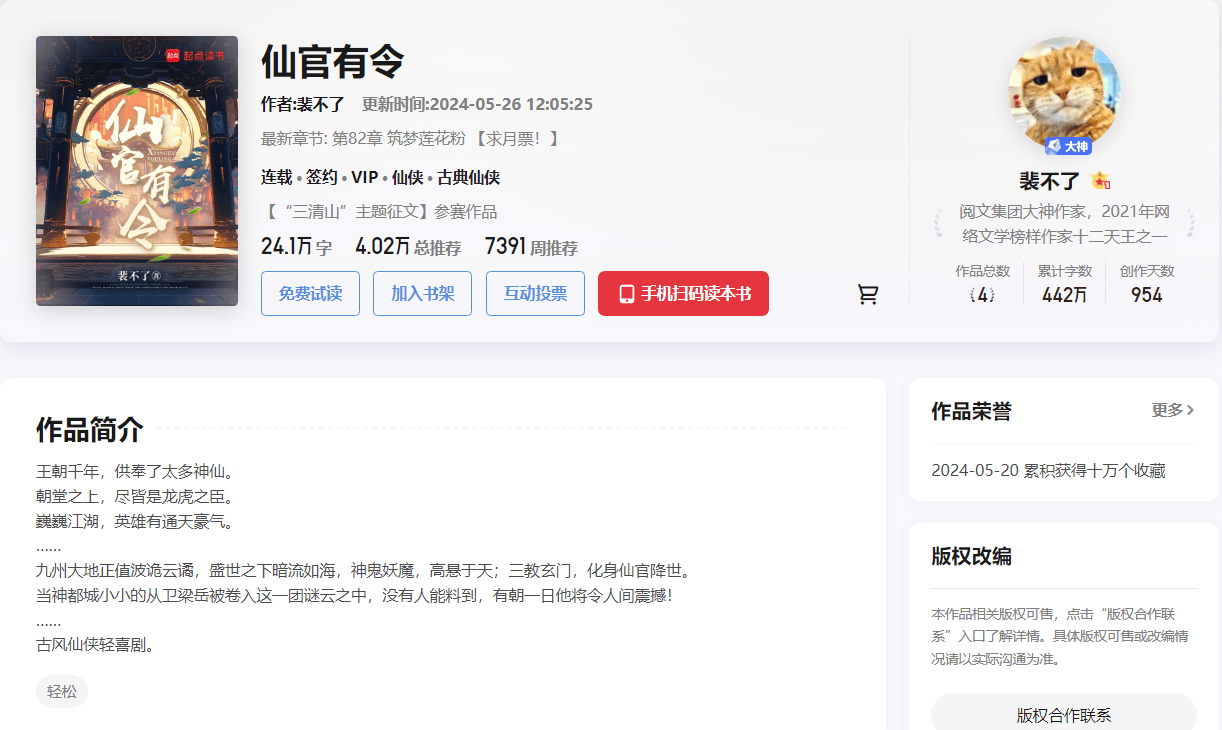Image resolution: width=1222 pixels, height=730 pixels.
Task: Open the book cover image of 仙官有令
Action: (136, 170)
